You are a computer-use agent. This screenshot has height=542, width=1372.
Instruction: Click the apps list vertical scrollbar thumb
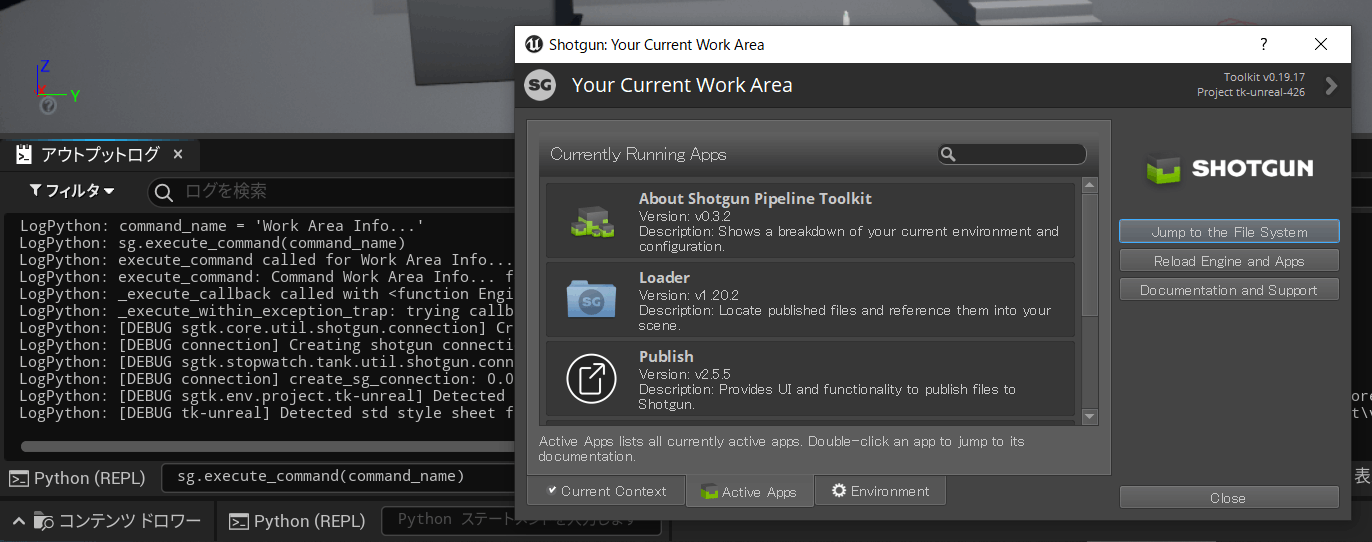1090,255
